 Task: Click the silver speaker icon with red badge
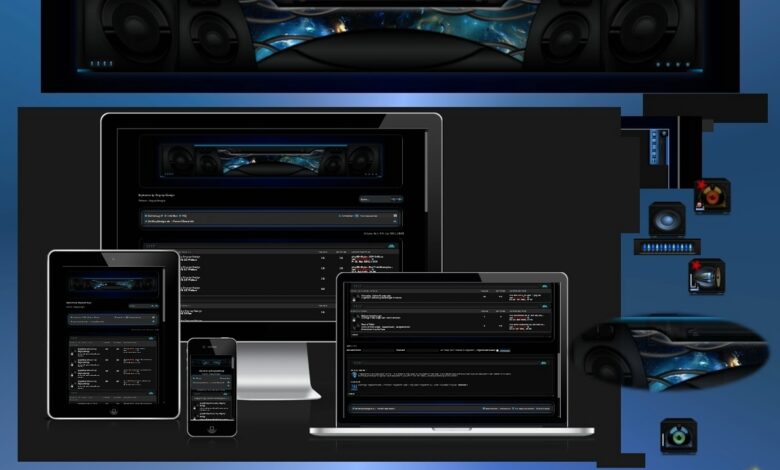706,276
